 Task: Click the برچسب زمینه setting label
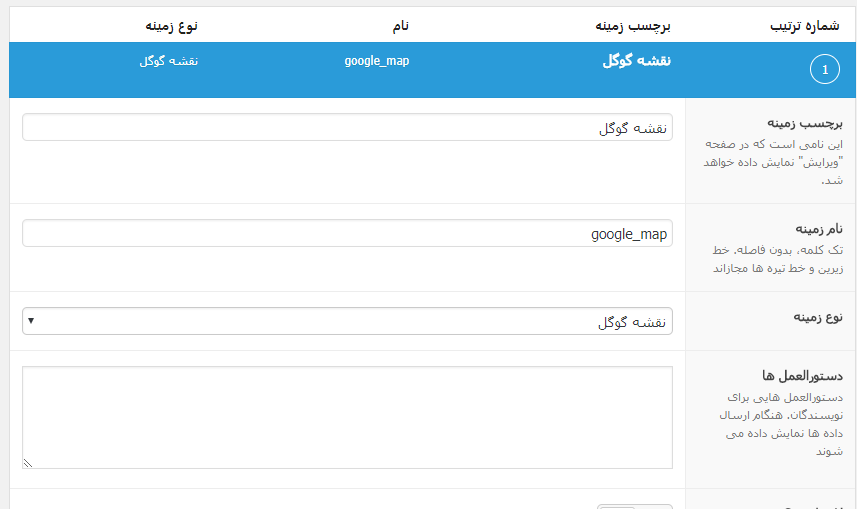pos(805,124)
